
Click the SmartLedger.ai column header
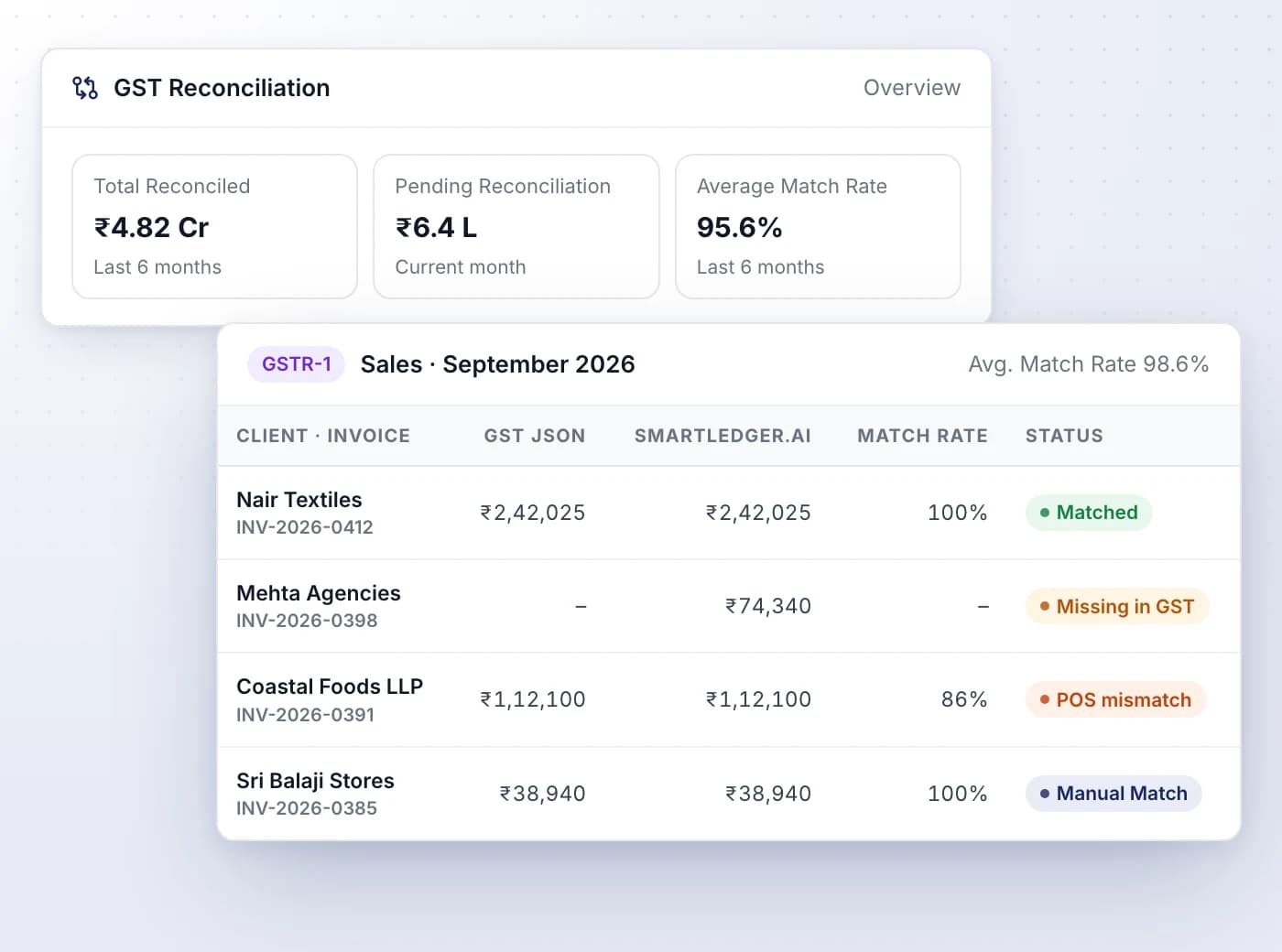point(722,436)
